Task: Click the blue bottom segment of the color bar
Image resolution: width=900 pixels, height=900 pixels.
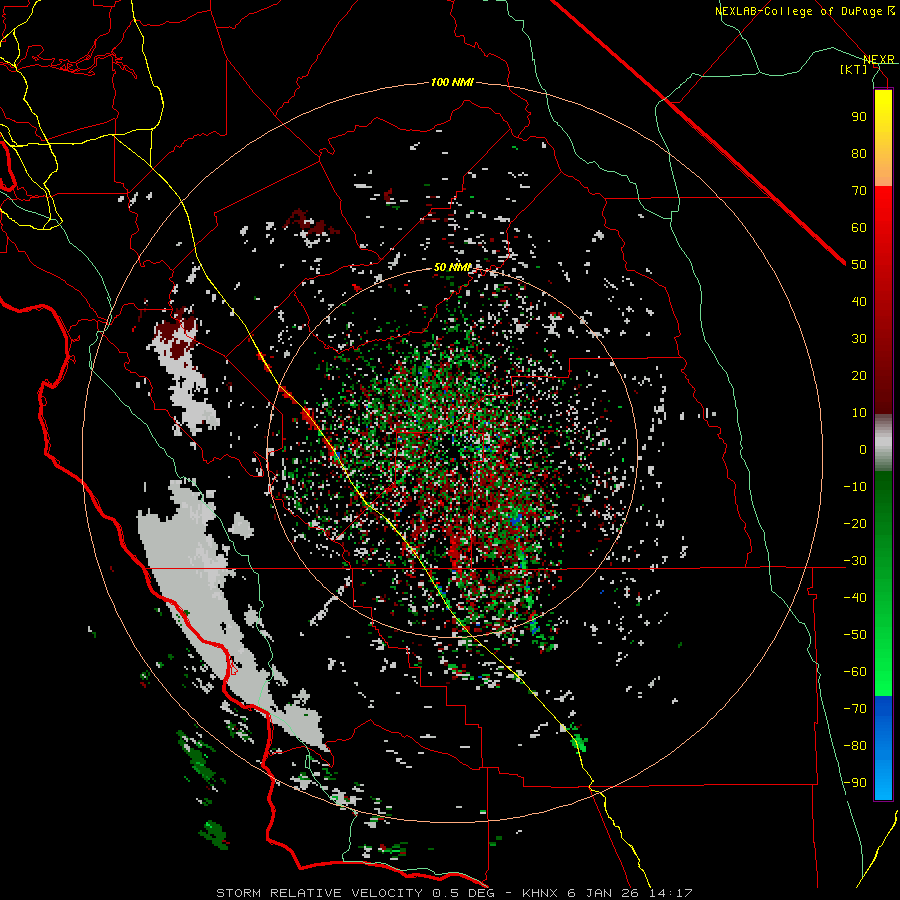Action: point(883,747)
